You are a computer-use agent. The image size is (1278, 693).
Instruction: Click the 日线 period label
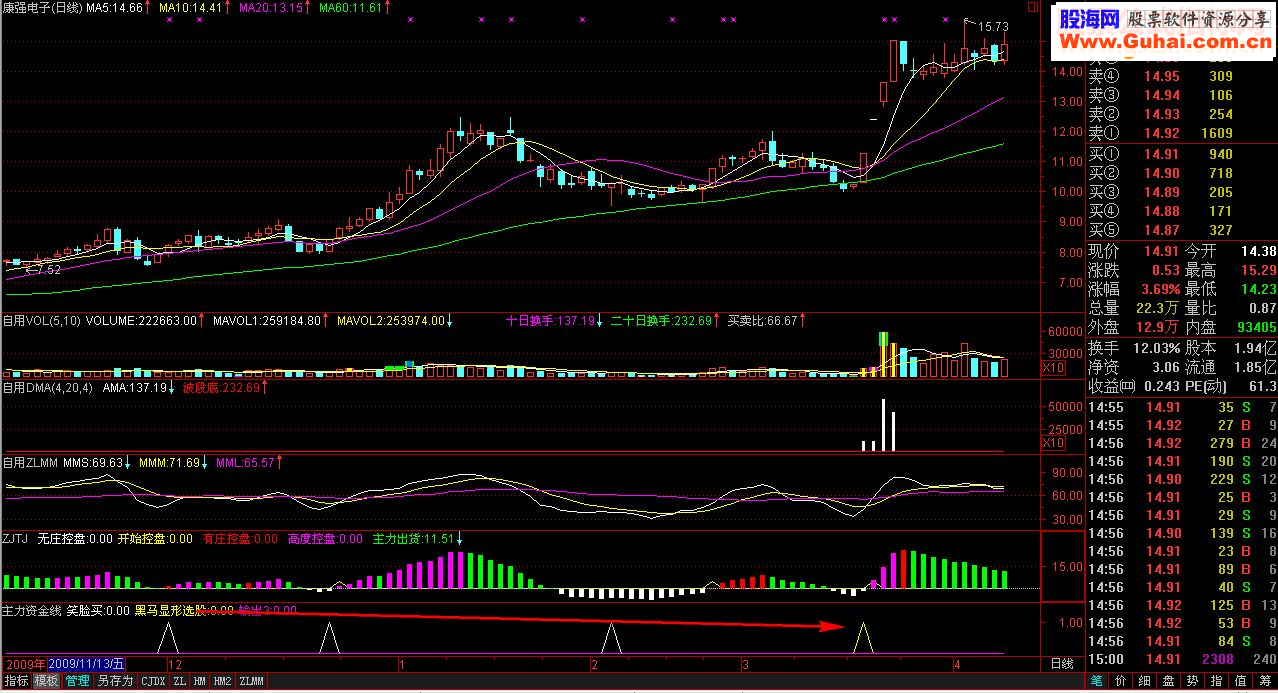[1061, 664]
